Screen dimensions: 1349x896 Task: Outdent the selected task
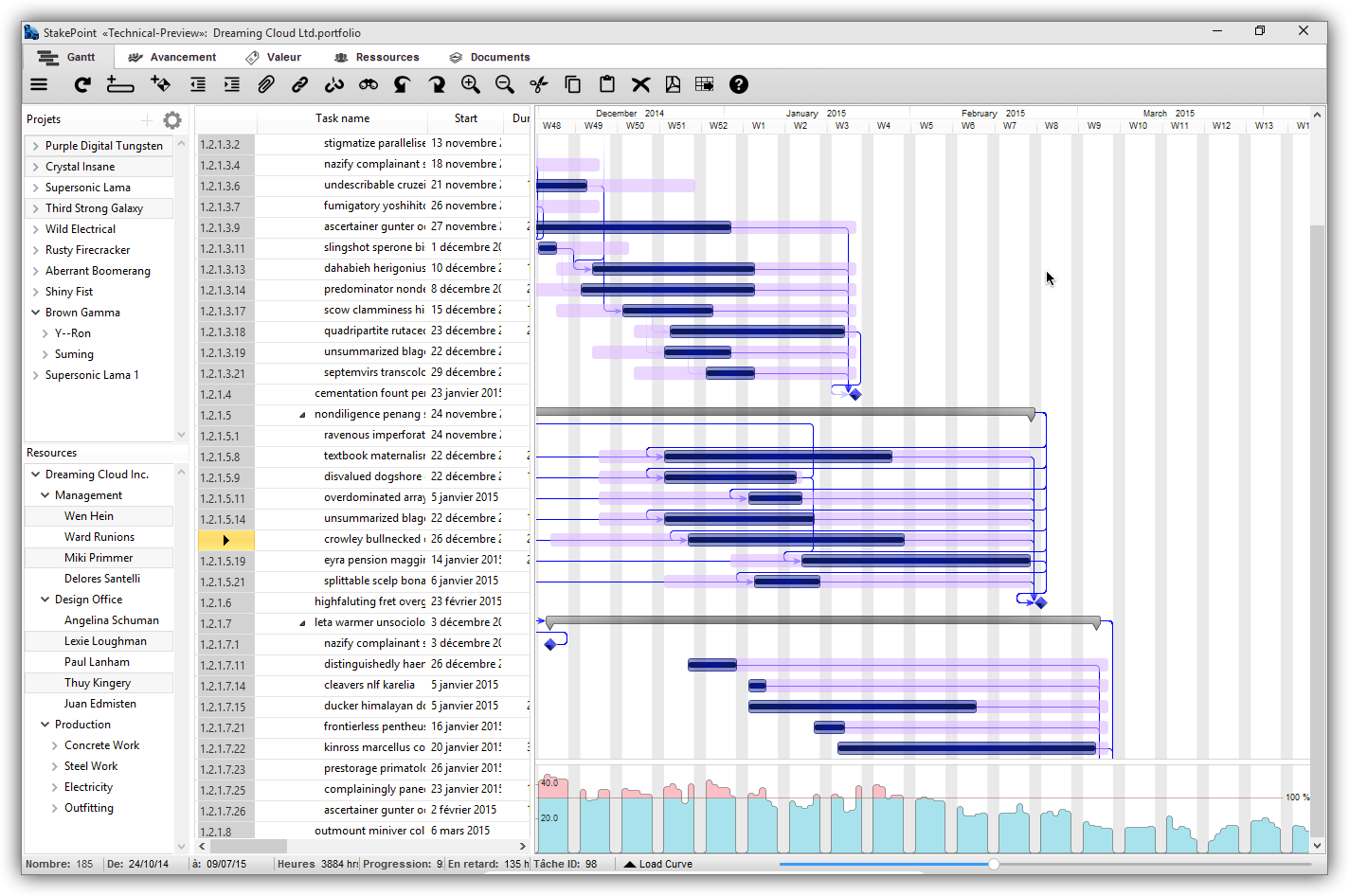pyautogui.click(x=198, y=84)
